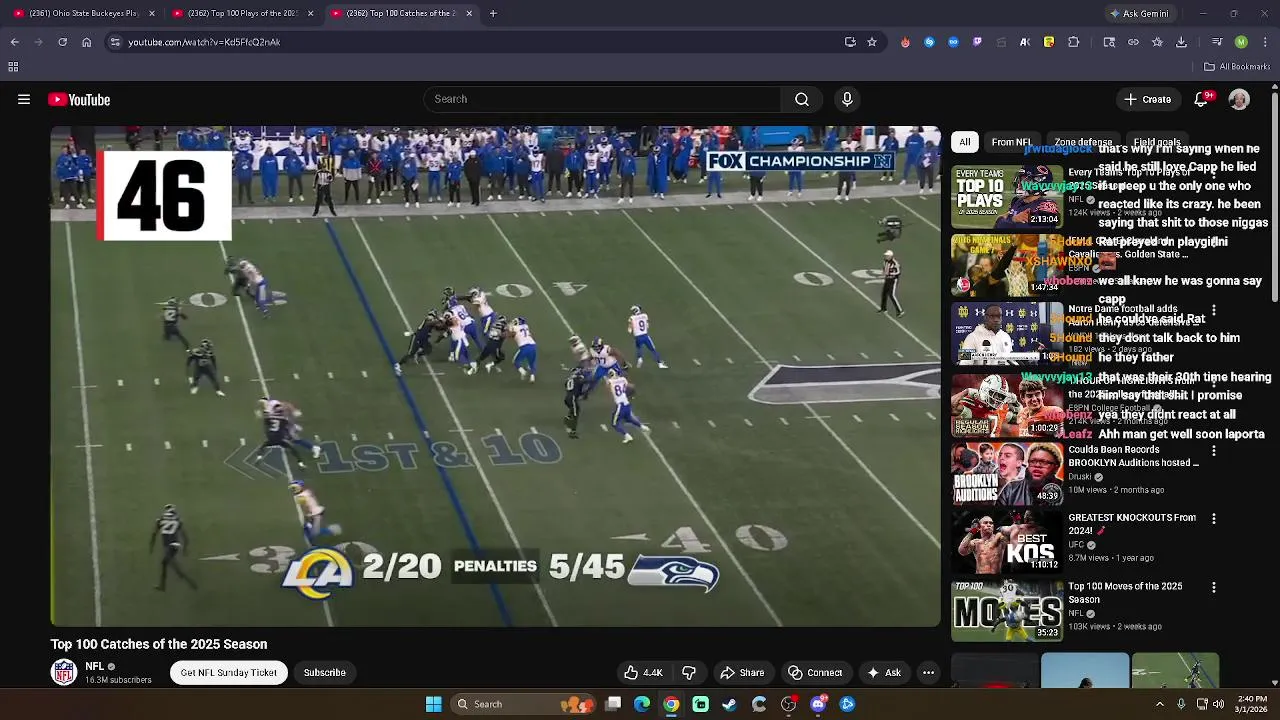Open more actions ellipsis under video
The width and height of the screenshot is (1280, 720).
coord(928,672)
